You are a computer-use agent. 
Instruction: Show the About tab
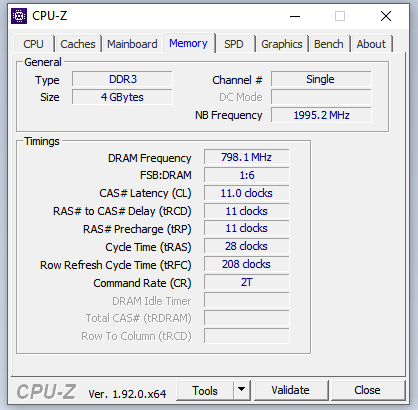click(371, 44)
